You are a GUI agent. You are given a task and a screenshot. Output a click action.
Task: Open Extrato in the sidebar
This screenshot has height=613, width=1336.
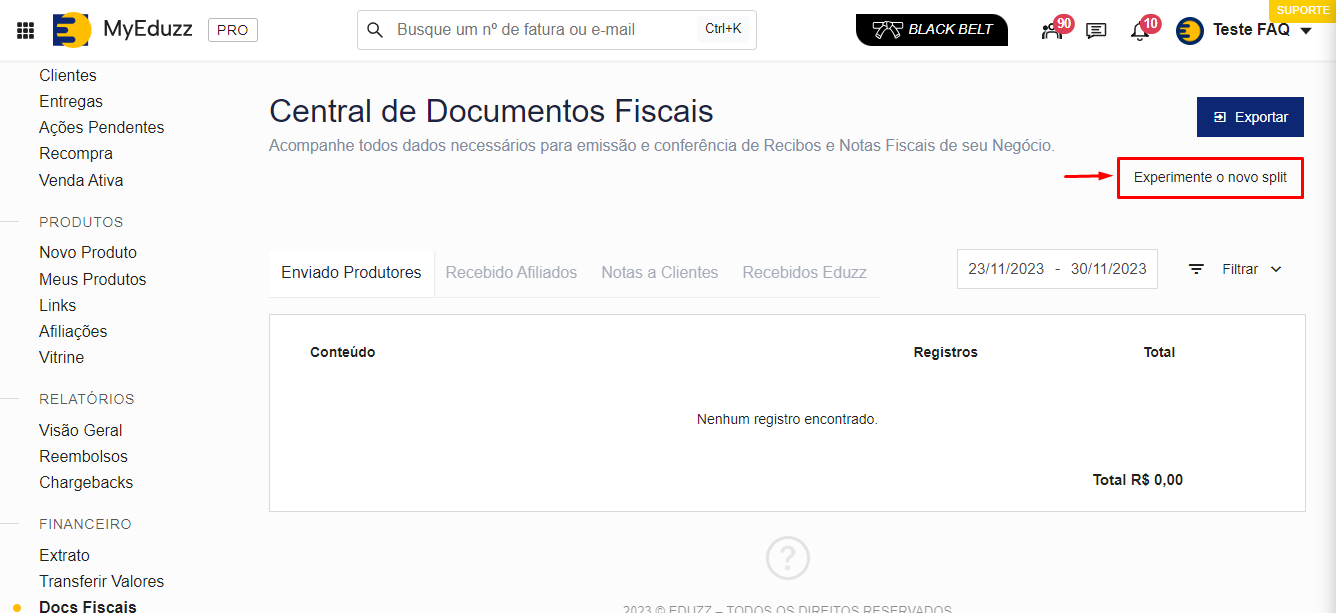[x=64, y=555]
